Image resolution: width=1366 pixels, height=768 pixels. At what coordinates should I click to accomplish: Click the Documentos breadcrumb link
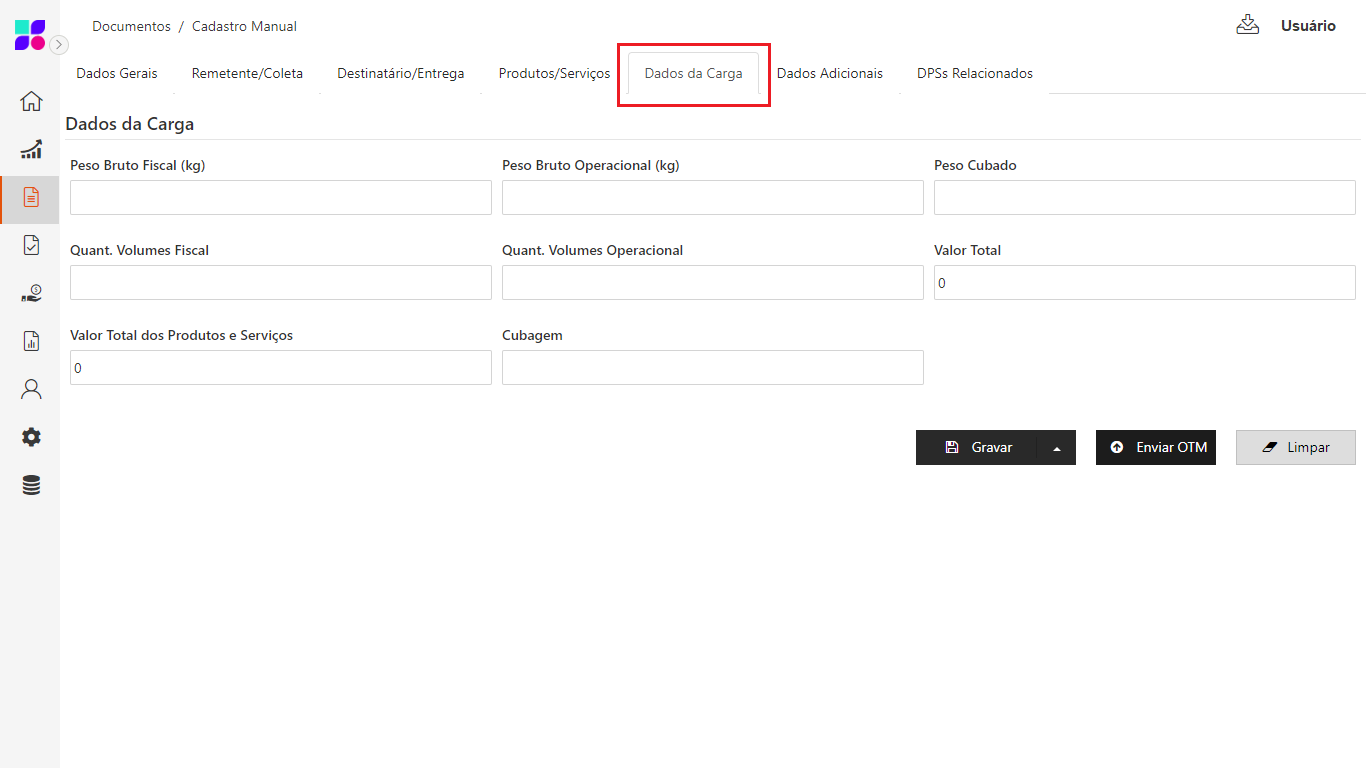[131, 26]
